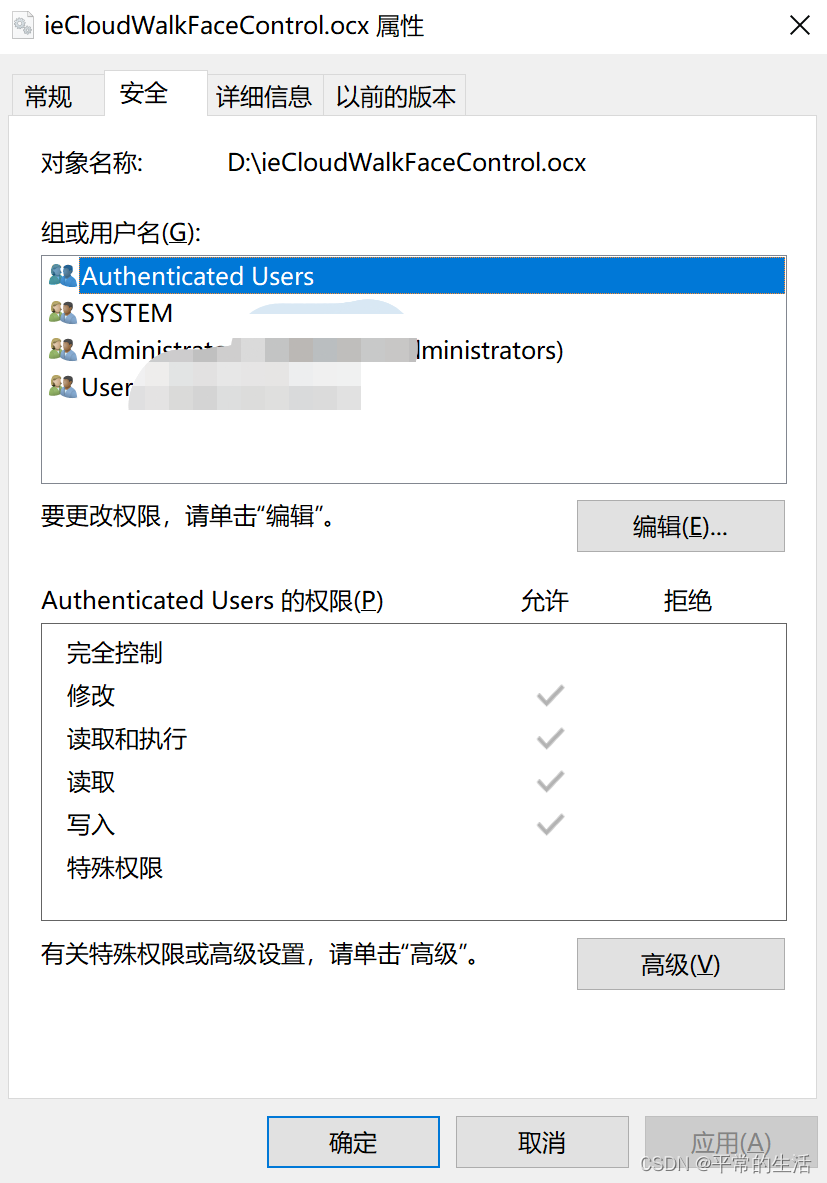Click the 编辑(E) button to change permissions
The width and height of the screenshot is (827, 1183).
[x=680, y=526]
